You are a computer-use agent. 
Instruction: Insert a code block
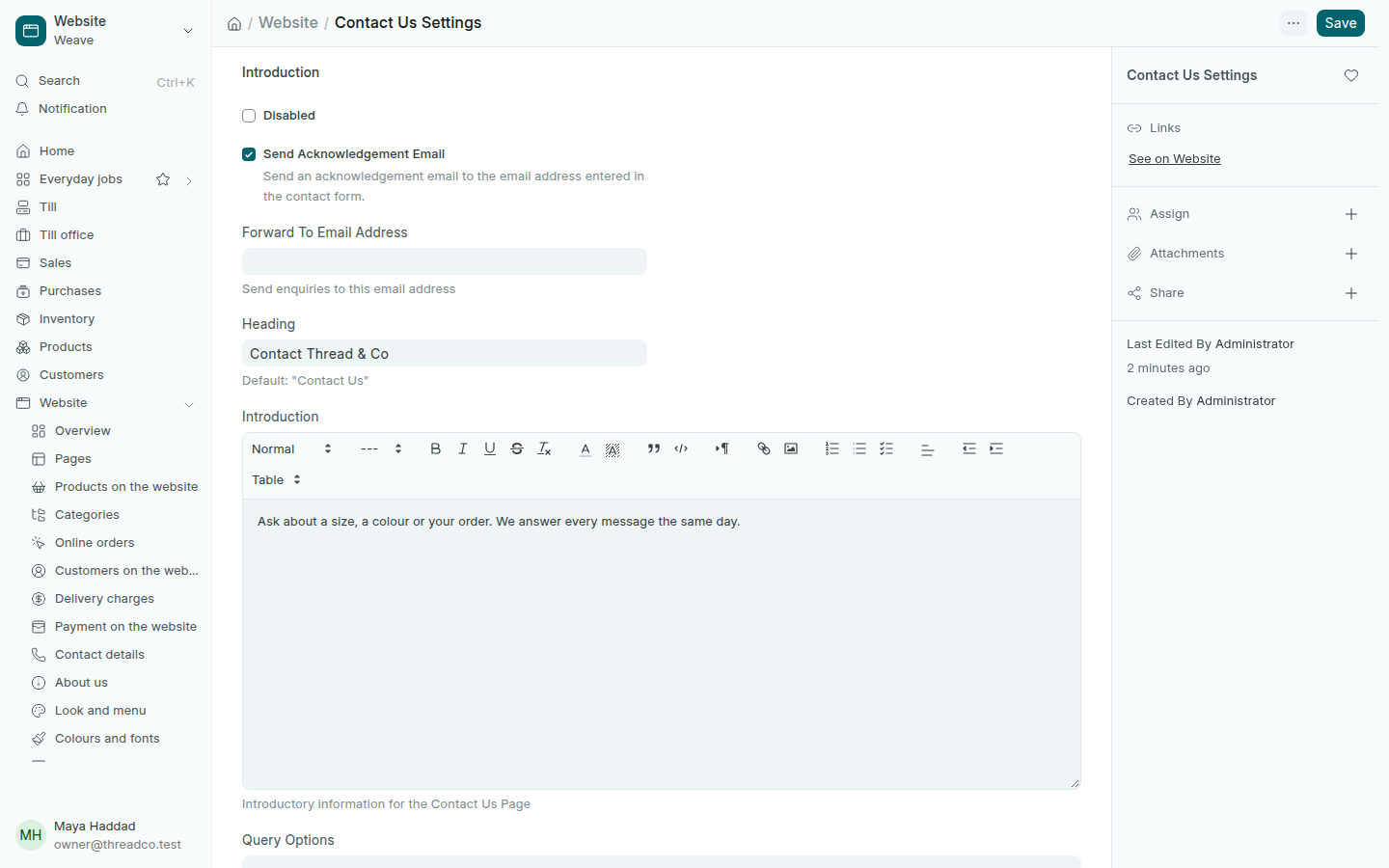click(681, 448)
